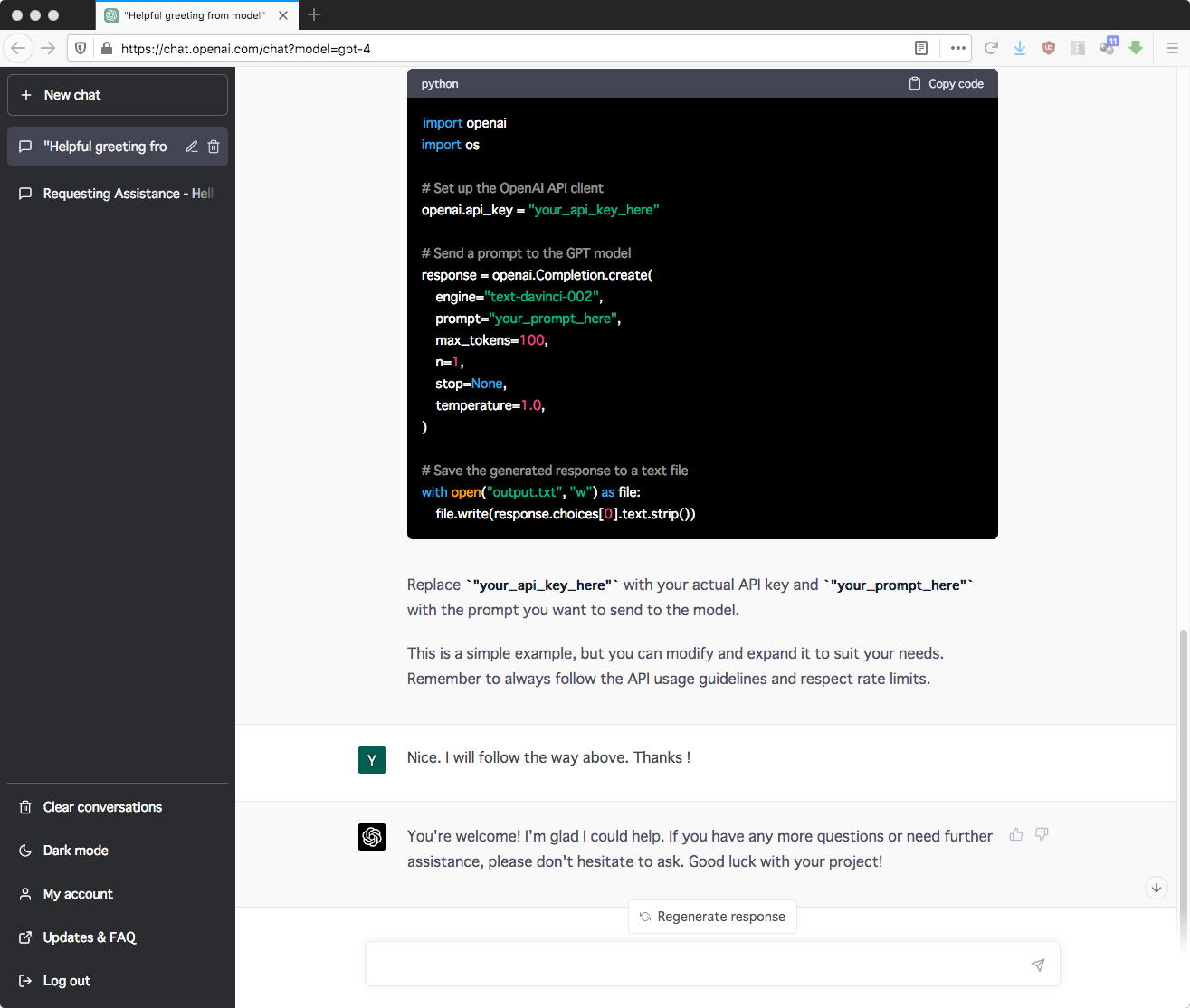Rename the conversation with the pencil icon
The height and width of the screenshot is (1008, 1190).
[192, 147]
